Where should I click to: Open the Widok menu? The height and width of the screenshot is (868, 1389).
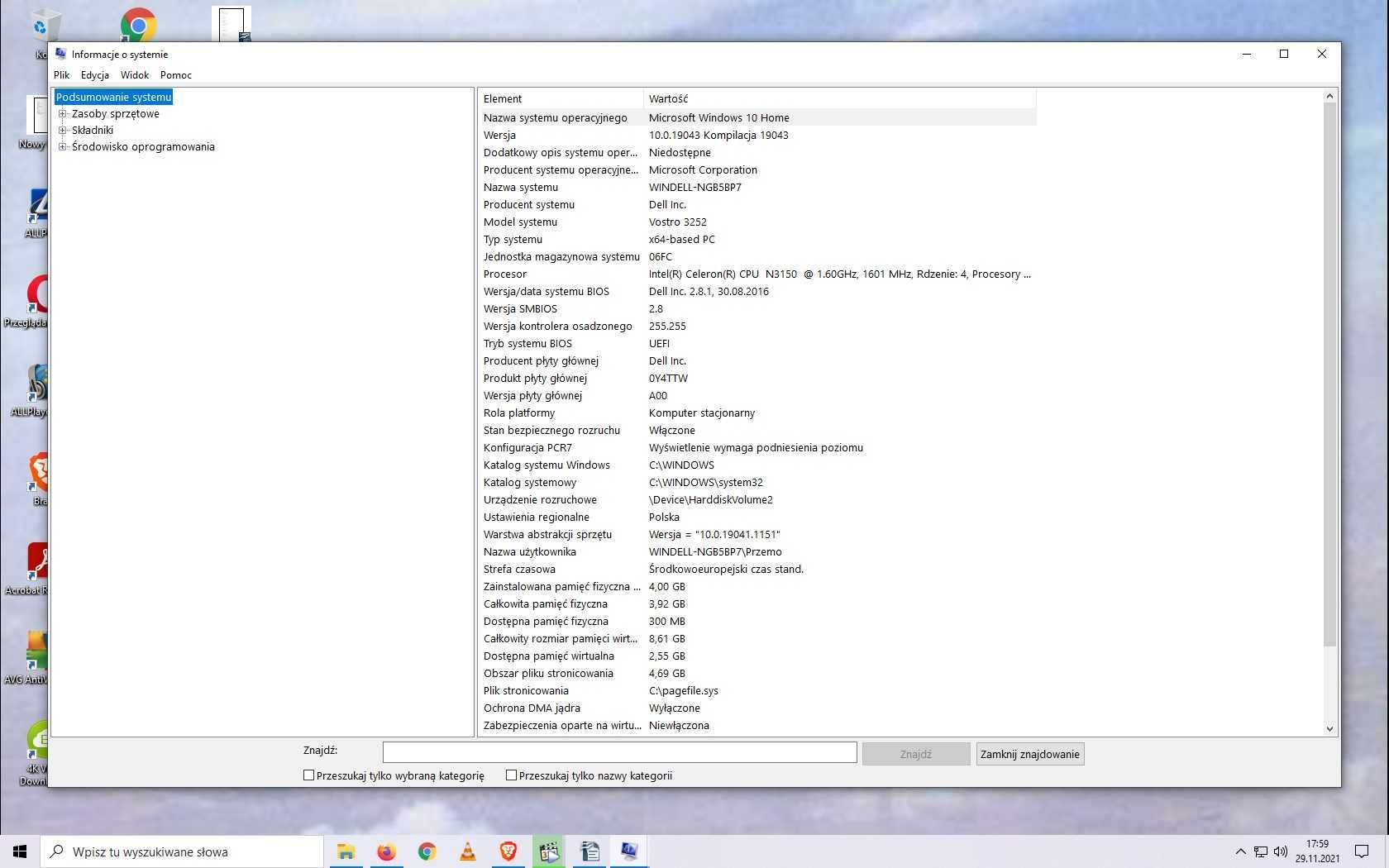click(135, 75)
